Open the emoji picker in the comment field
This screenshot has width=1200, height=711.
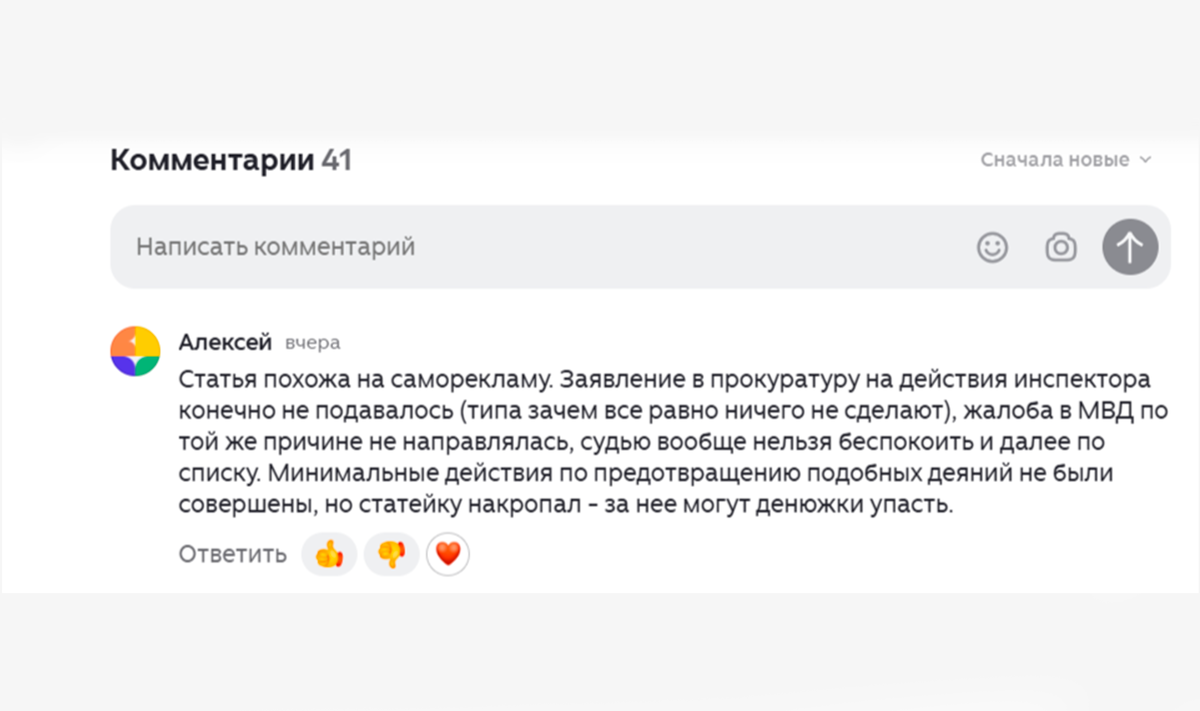click(x=992, y=246)
